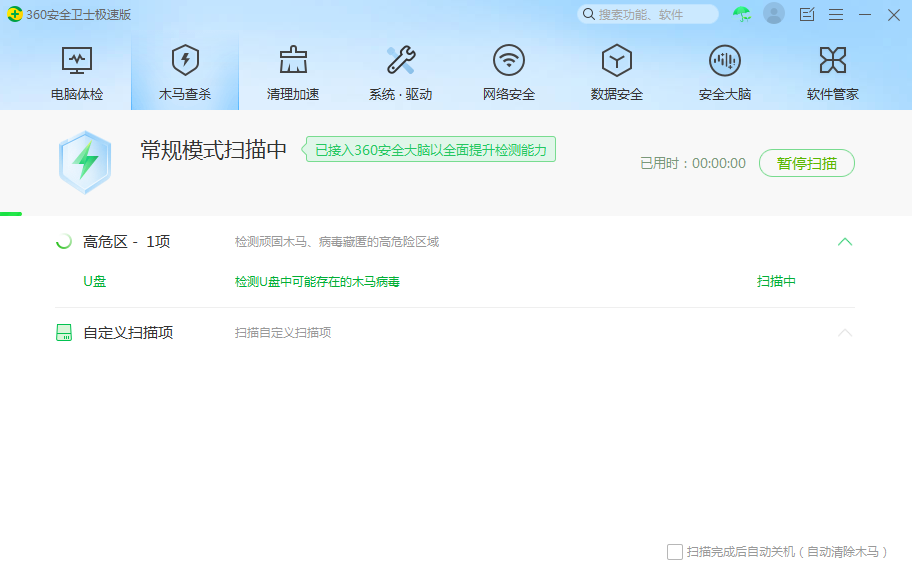Screen dimensions: 912x576
Task: Switch to the 系统·驱动 tab label
Action: [x=401, y=94]
